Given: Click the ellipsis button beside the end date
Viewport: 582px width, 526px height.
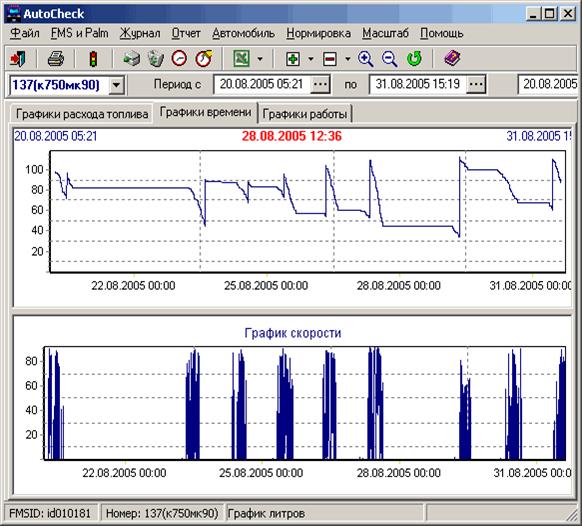Looking at the screenshot, I should 476,85.
